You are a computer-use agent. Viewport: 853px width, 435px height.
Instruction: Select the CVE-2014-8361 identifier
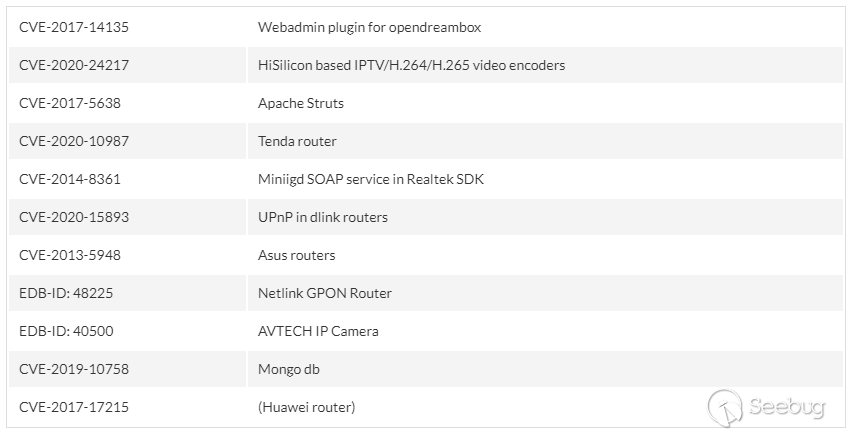[x=70, y=179]
